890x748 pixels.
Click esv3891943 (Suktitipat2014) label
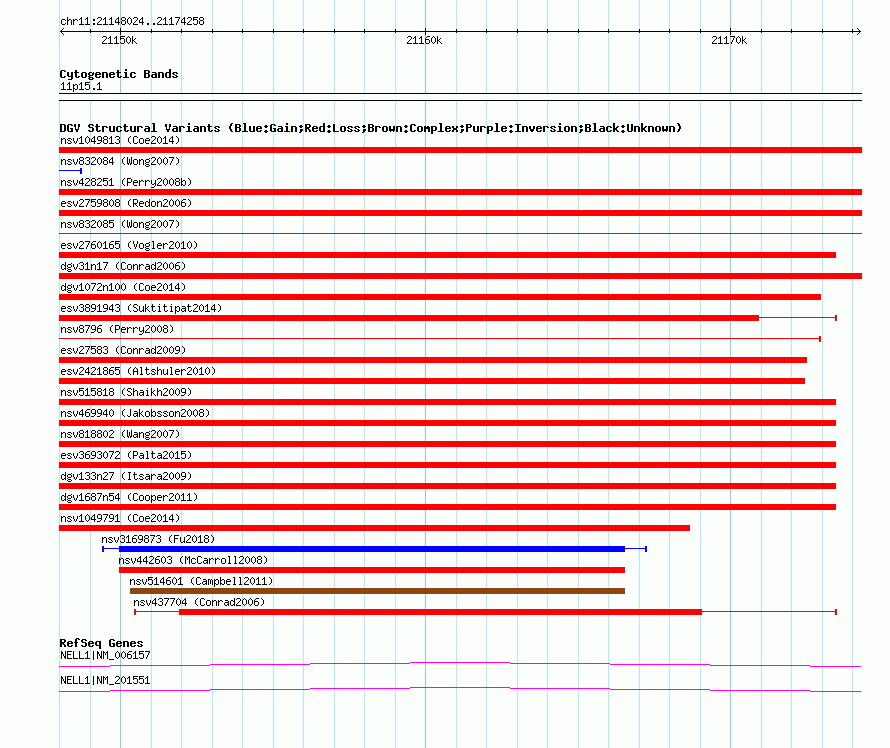(141, 308)
